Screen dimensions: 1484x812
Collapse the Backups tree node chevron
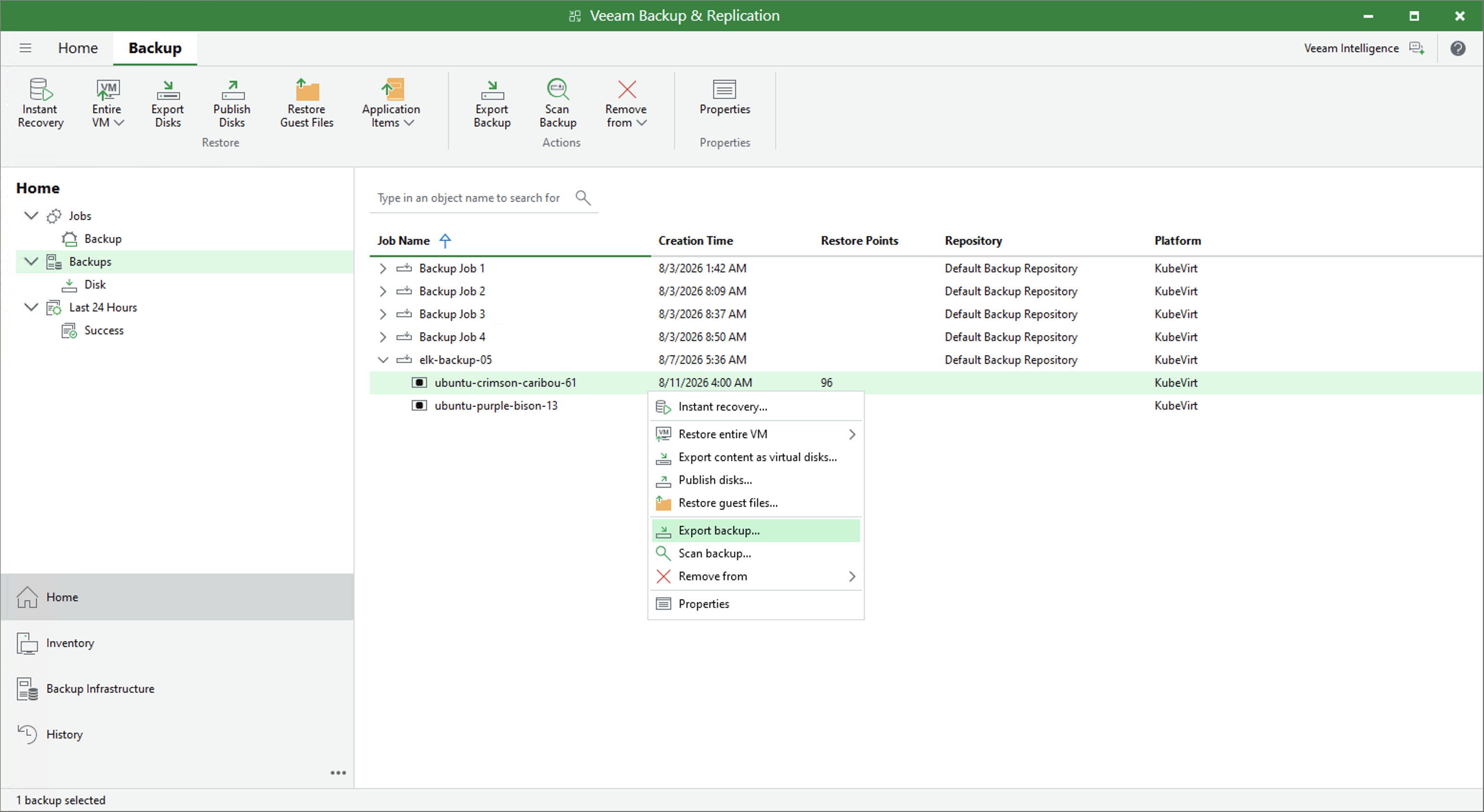click(31, 261)
